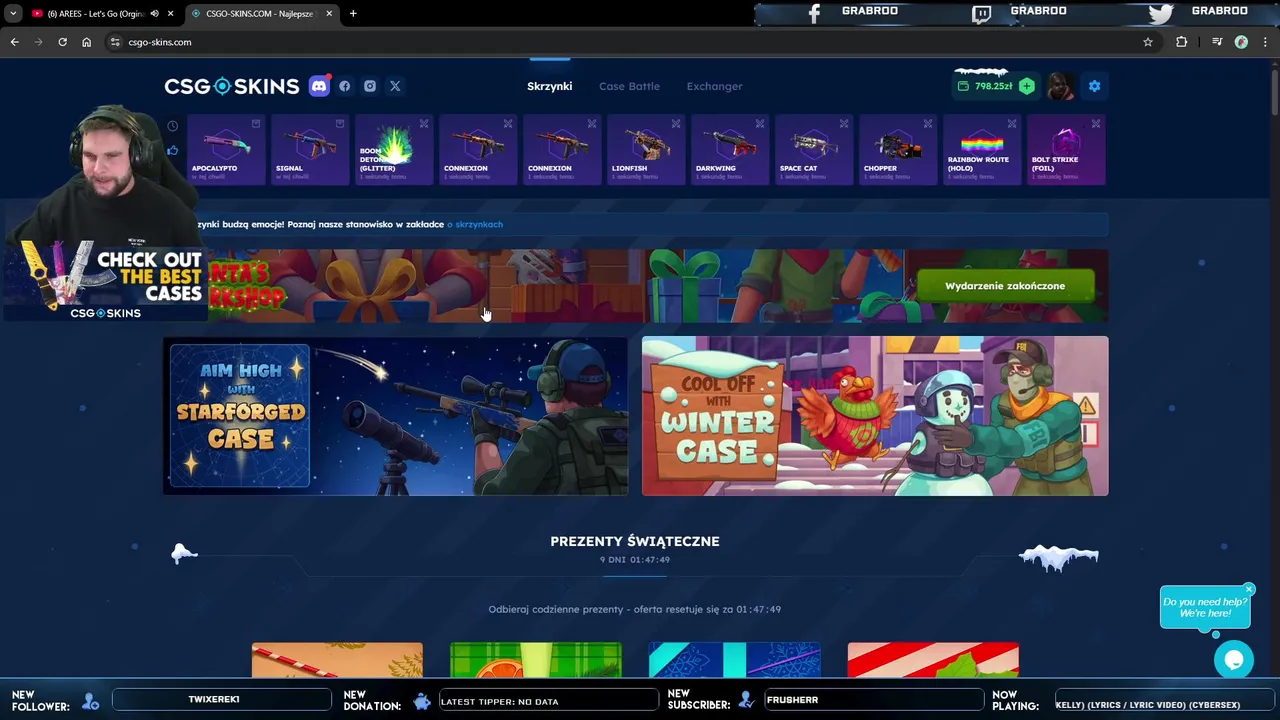The width and height of the screenshot is (1280, 720).
Task: Open the X (Twitter) page icon
Action: coord(395,86)
